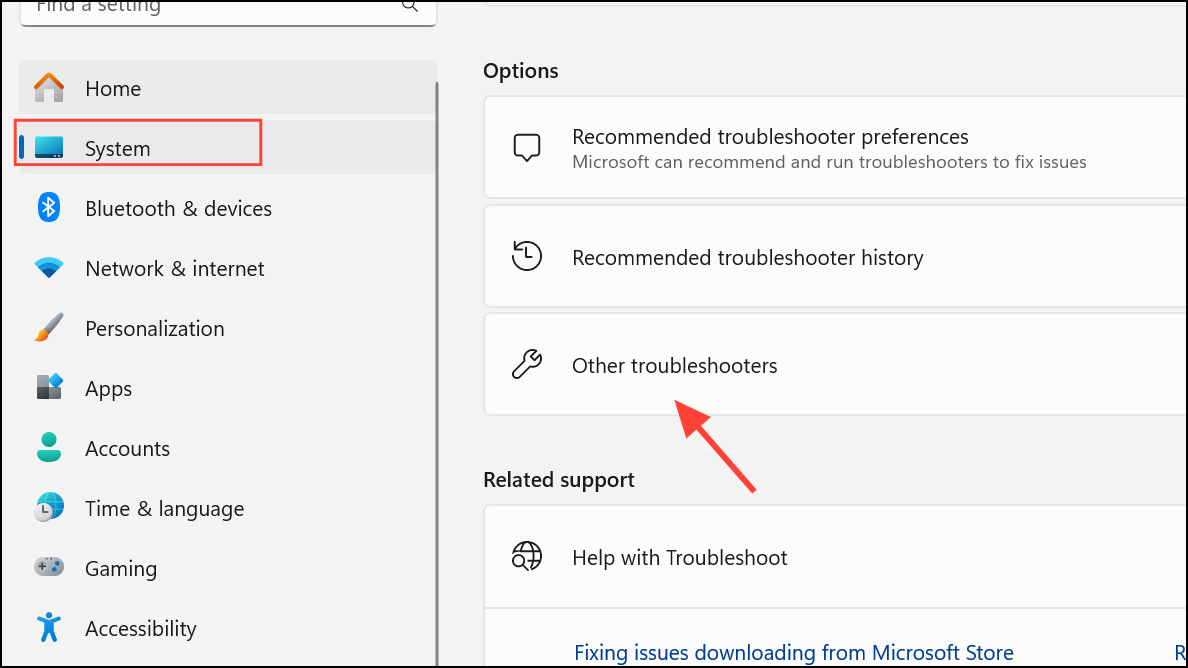
Task: Click the Network & internet Wi-Fi icon
Action: pyautogui.click(x=48, y=268)
